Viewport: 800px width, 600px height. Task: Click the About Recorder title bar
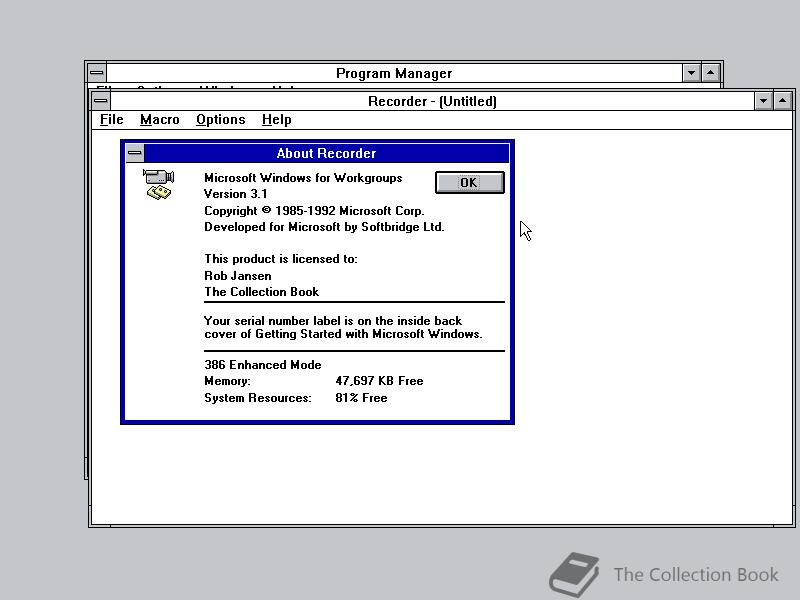pyautogui.click(x=327, y=153)
